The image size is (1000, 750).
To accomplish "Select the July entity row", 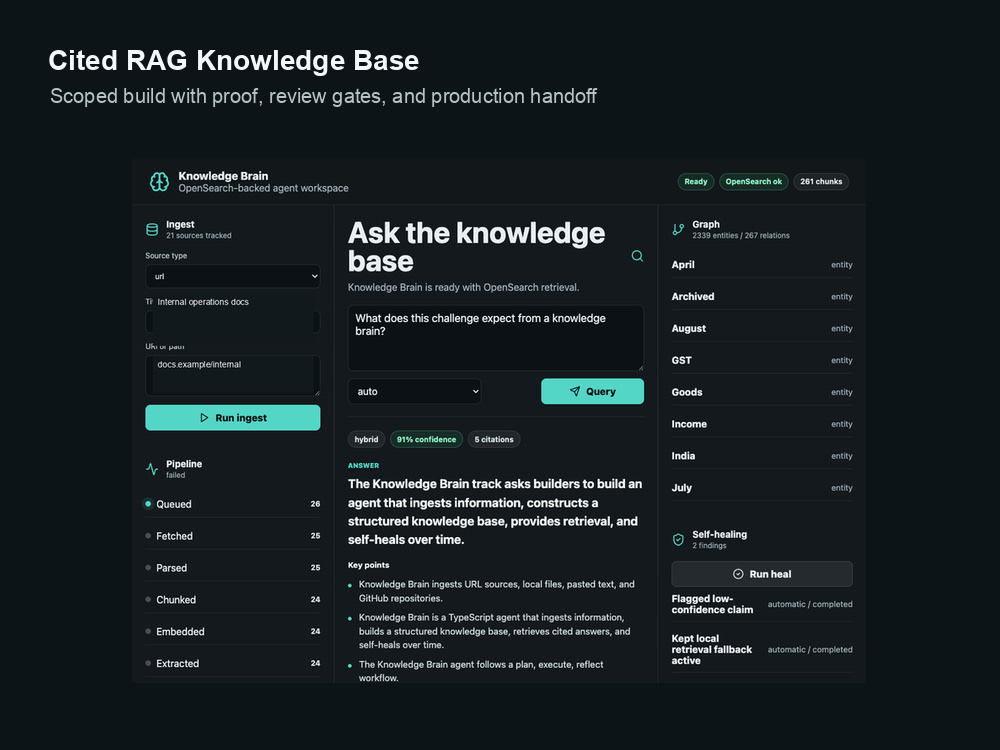I will coord(761,488).
